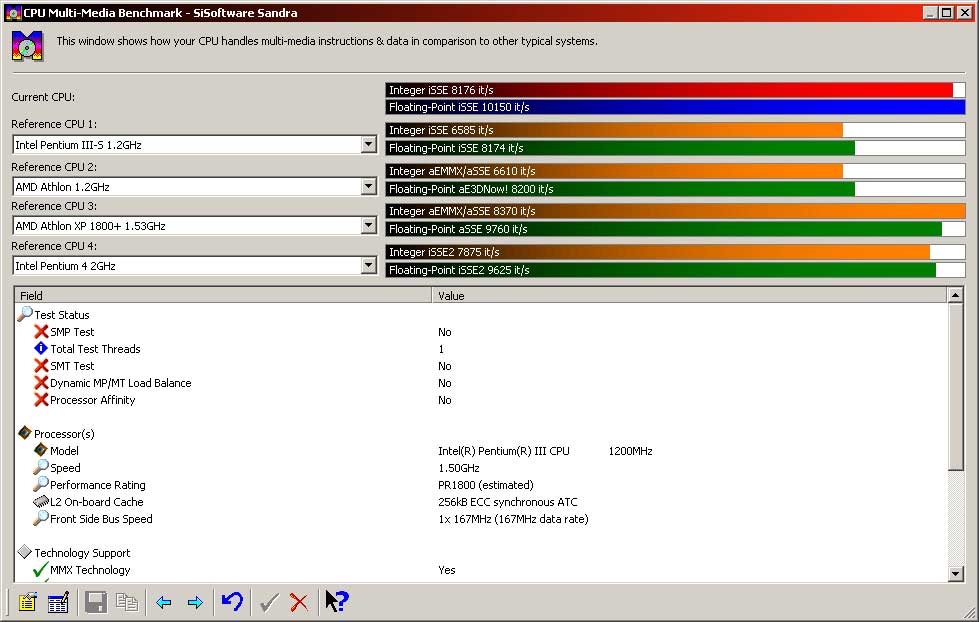Click the Value column header

click(x=689, y=295)
